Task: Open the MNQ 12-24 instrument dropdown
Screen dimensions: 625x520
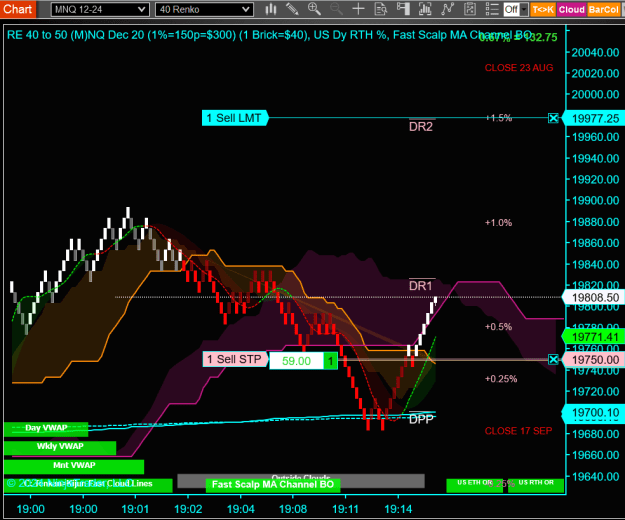Action: (x=100, y=9)
